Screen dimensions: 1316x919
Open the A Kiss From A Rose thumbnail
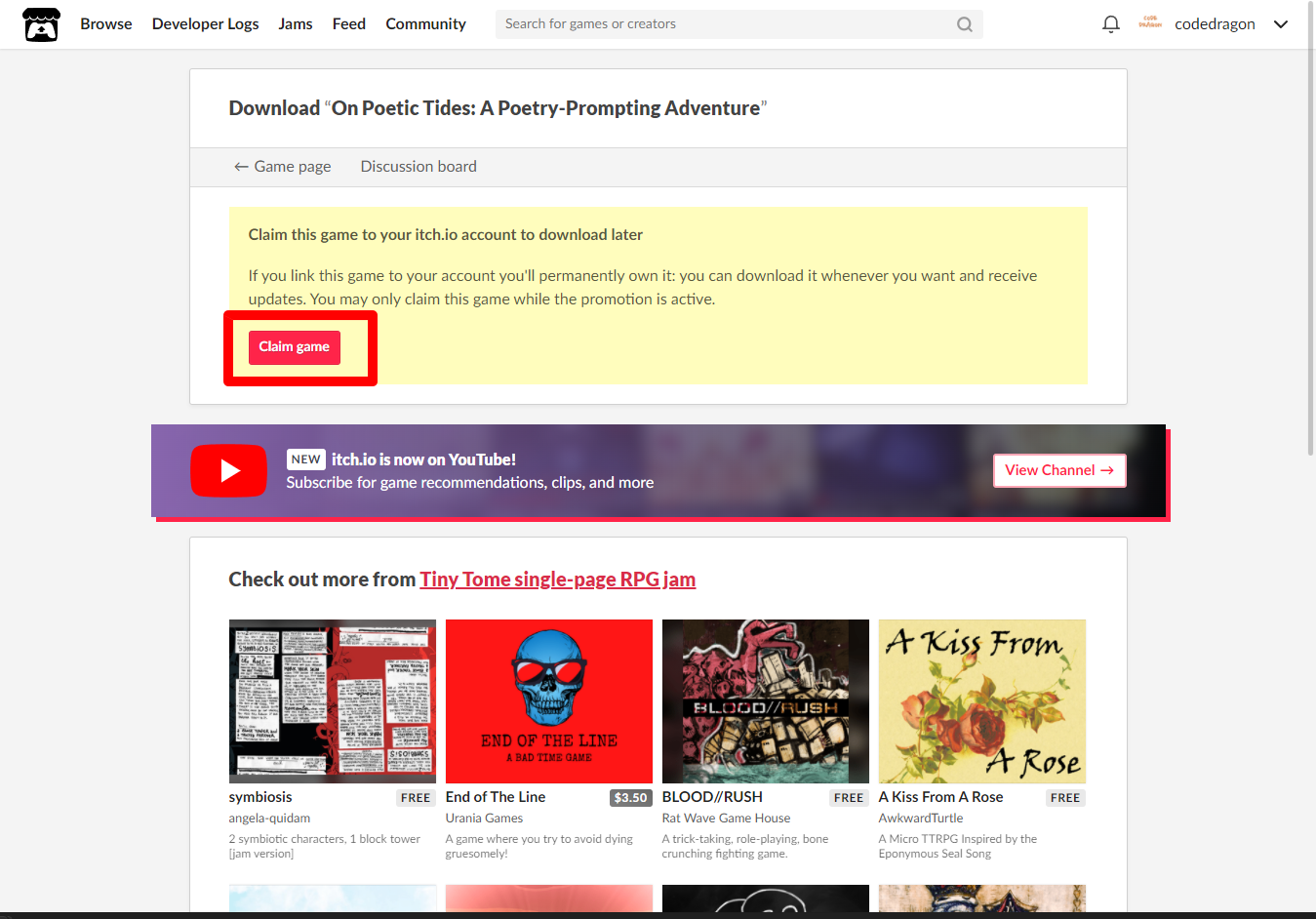tap(982, 701)
